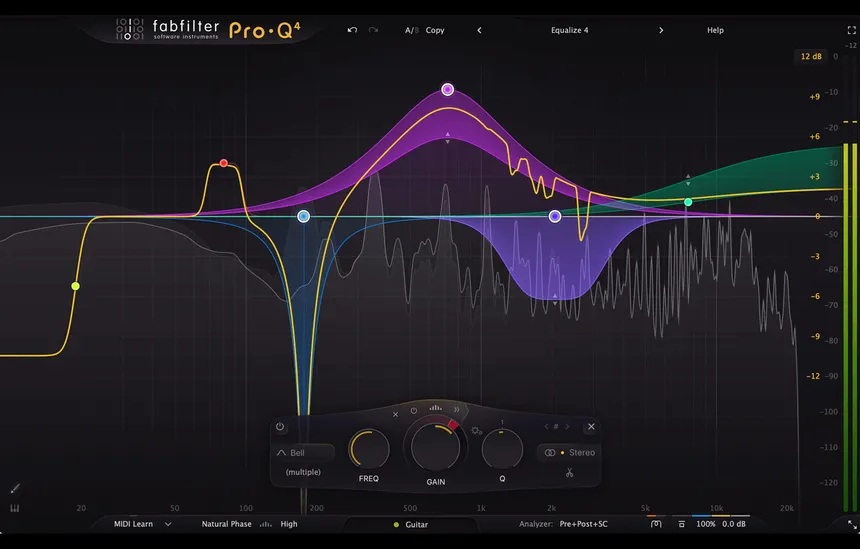Adjust the FREQ knob
860x549 pixels.
coord(369,449)
